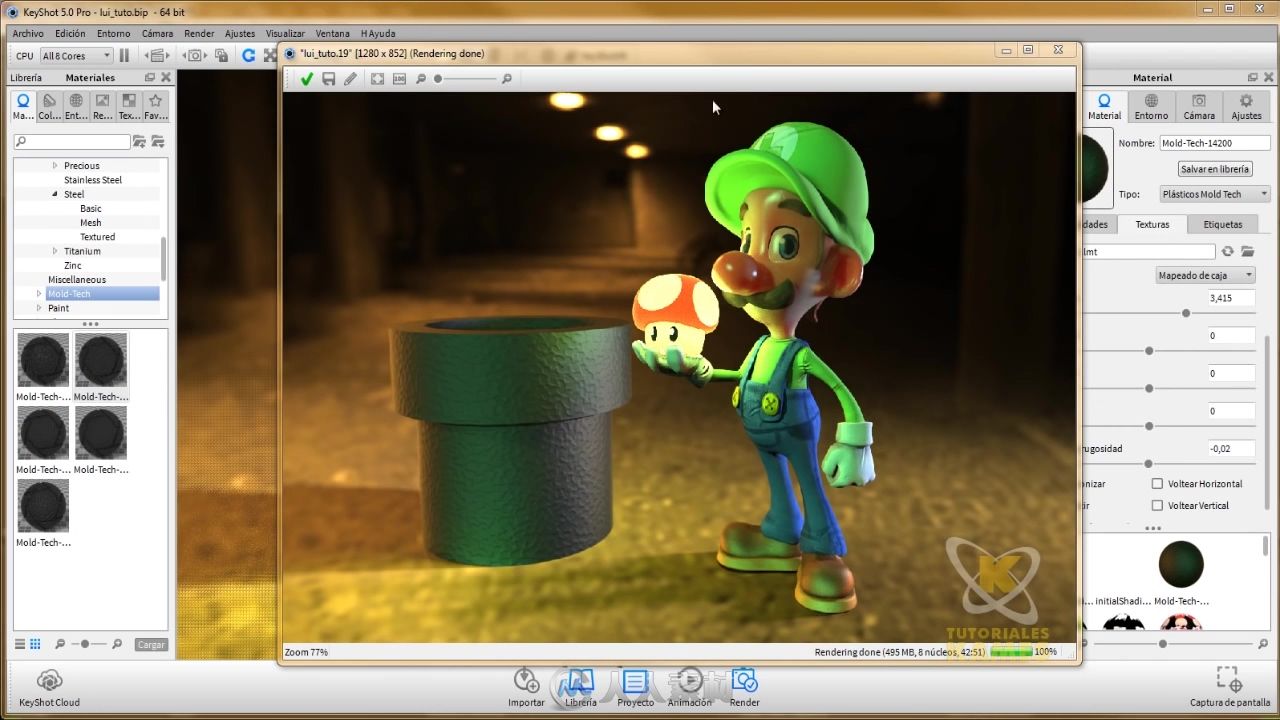Viewport: 1280px width, 720px height.
Task: Browse texture file with folder icon
Action: point(1247,252)
